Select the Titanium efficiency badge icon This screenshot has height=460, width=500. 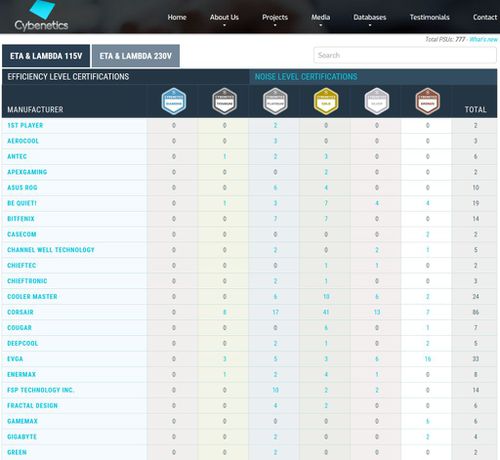click(224, 101)
